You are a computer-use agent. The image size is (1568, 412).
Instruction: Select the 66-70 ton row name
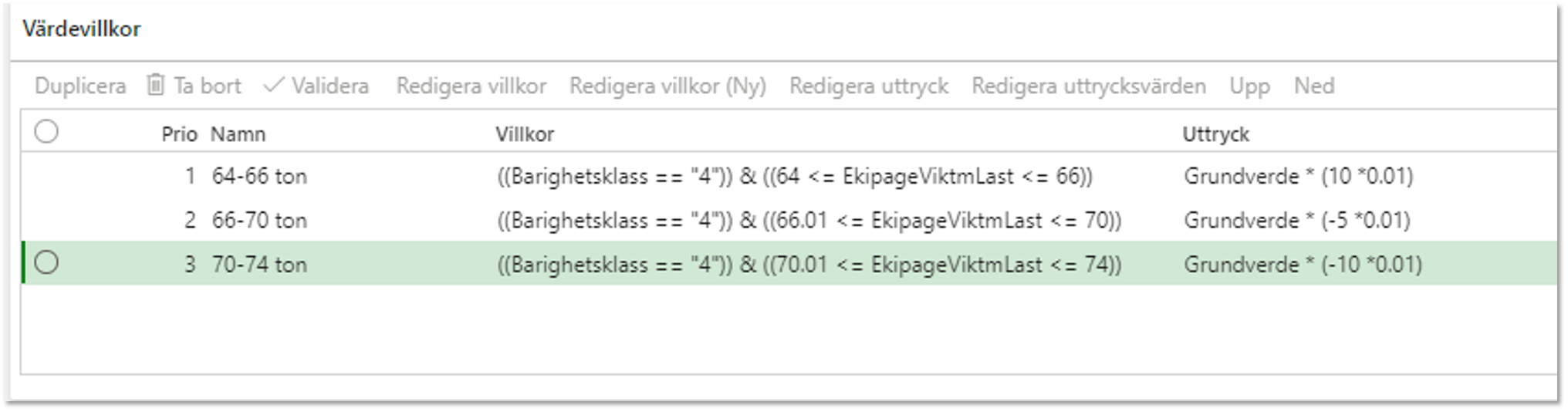click(x=259, y=221)
